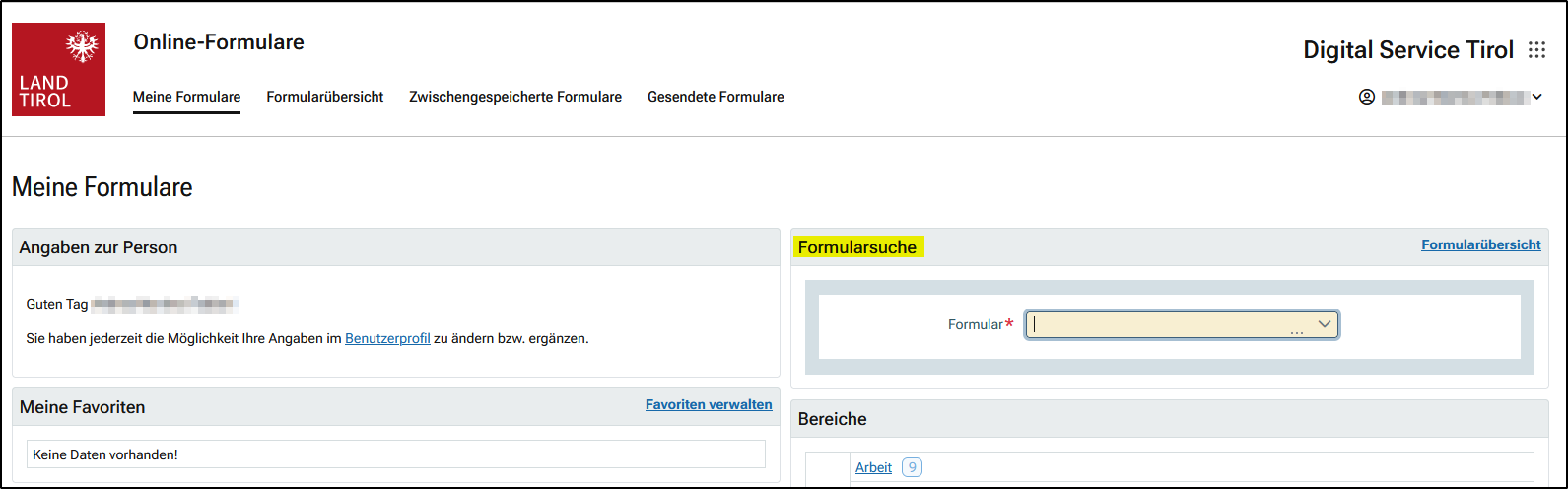
Task: Click the user account avatar icon
Action: coord(1366,97)
